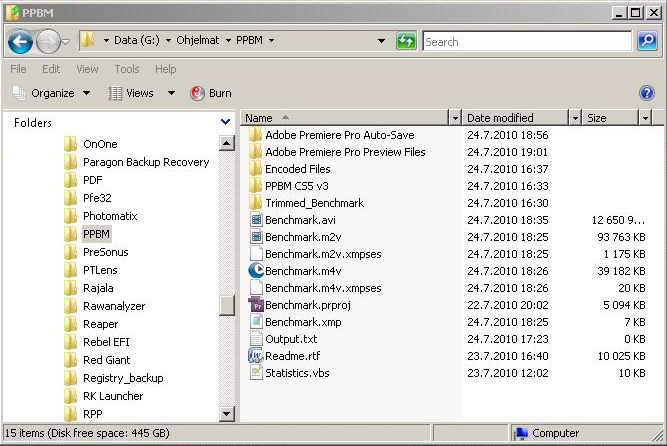The image size is (667, 446).
Task: Select the PPBM folder in the tree
Action: coord(97,234)
